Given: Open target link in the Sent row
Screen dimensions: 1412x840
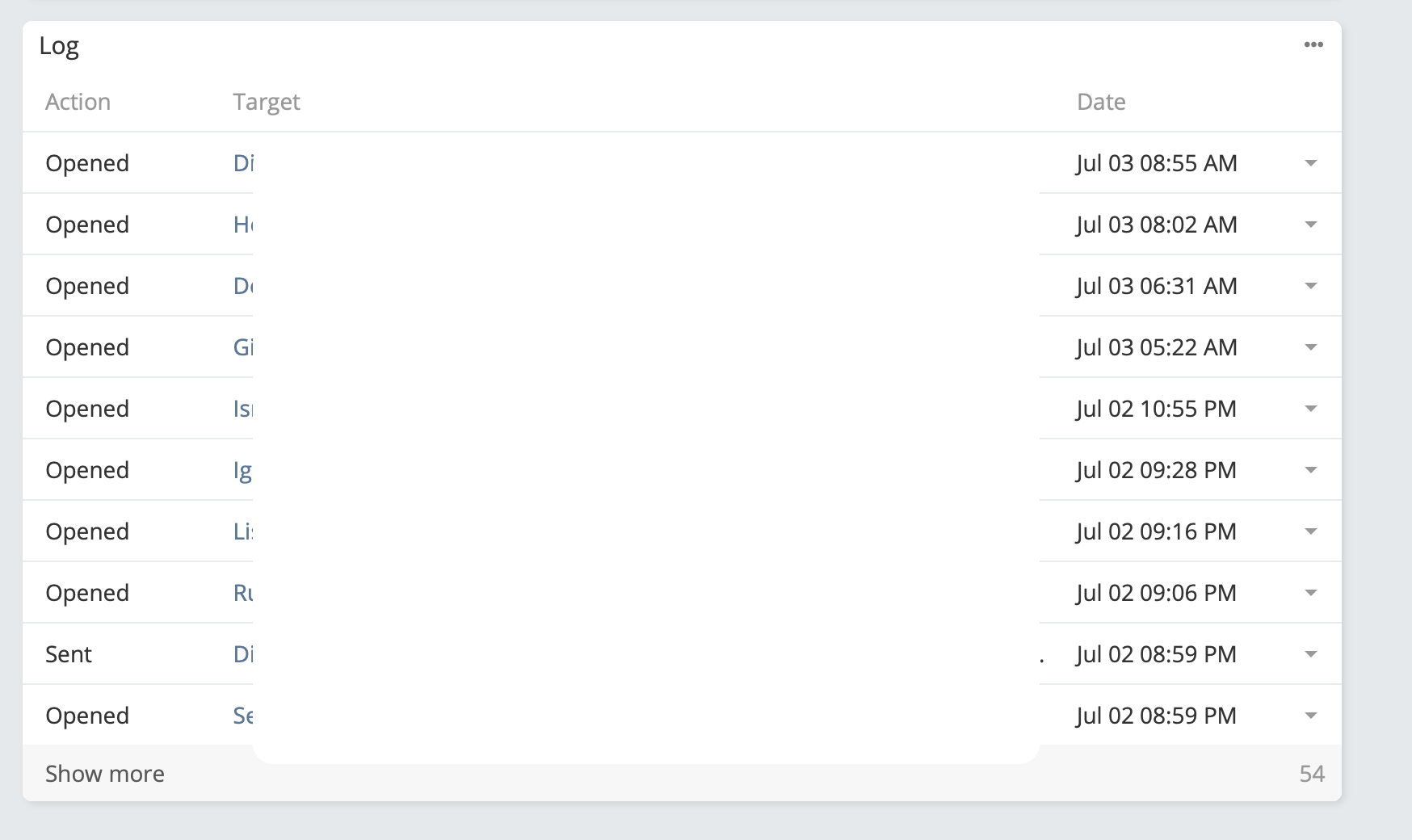Looking at the screenshot, I should pyautogui.click(x=243, y=654).
